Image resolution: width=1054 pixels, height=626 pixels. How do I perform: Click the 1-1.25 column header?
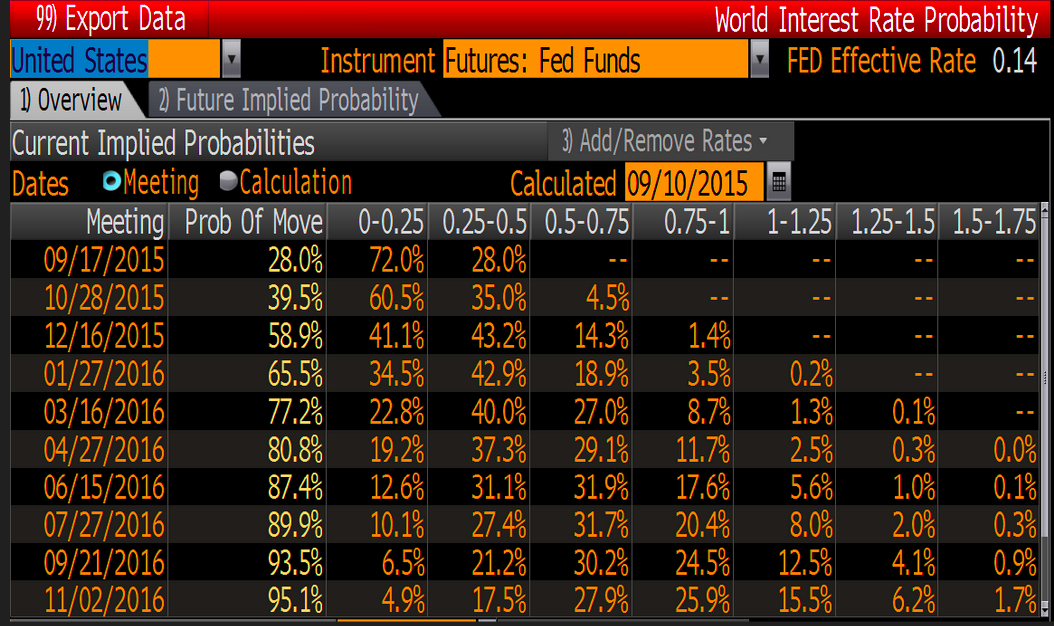pos(785,222)
